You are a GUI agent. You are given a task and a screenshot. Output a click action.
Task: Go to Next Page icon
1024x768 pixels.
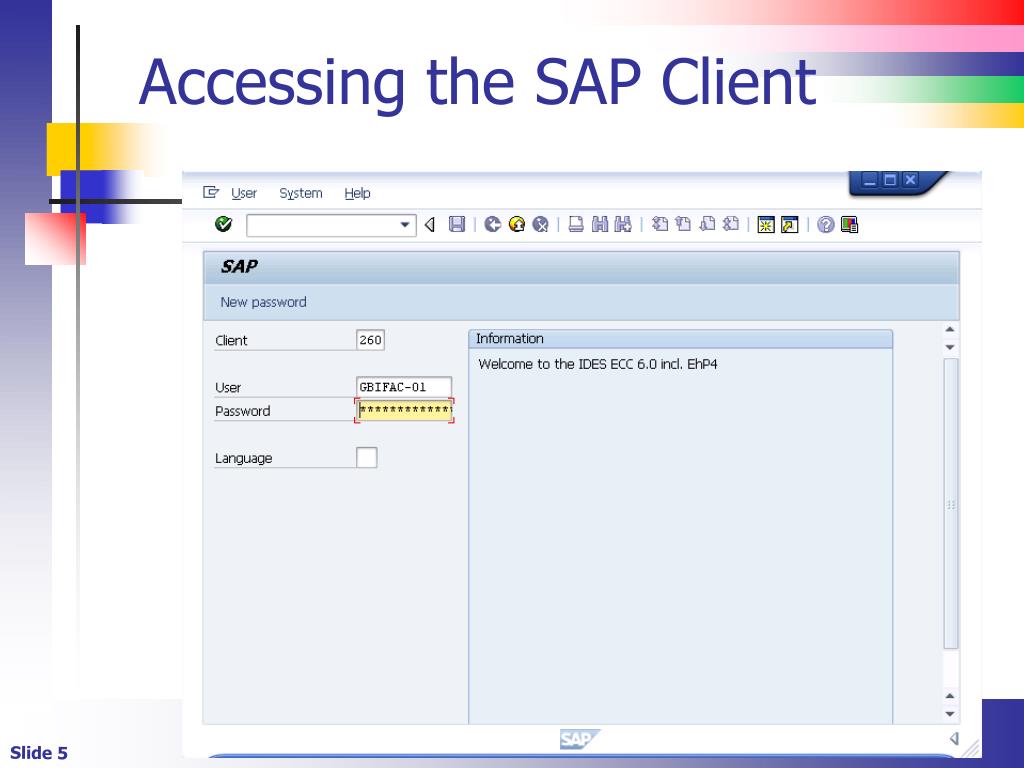tap(707, 224)
